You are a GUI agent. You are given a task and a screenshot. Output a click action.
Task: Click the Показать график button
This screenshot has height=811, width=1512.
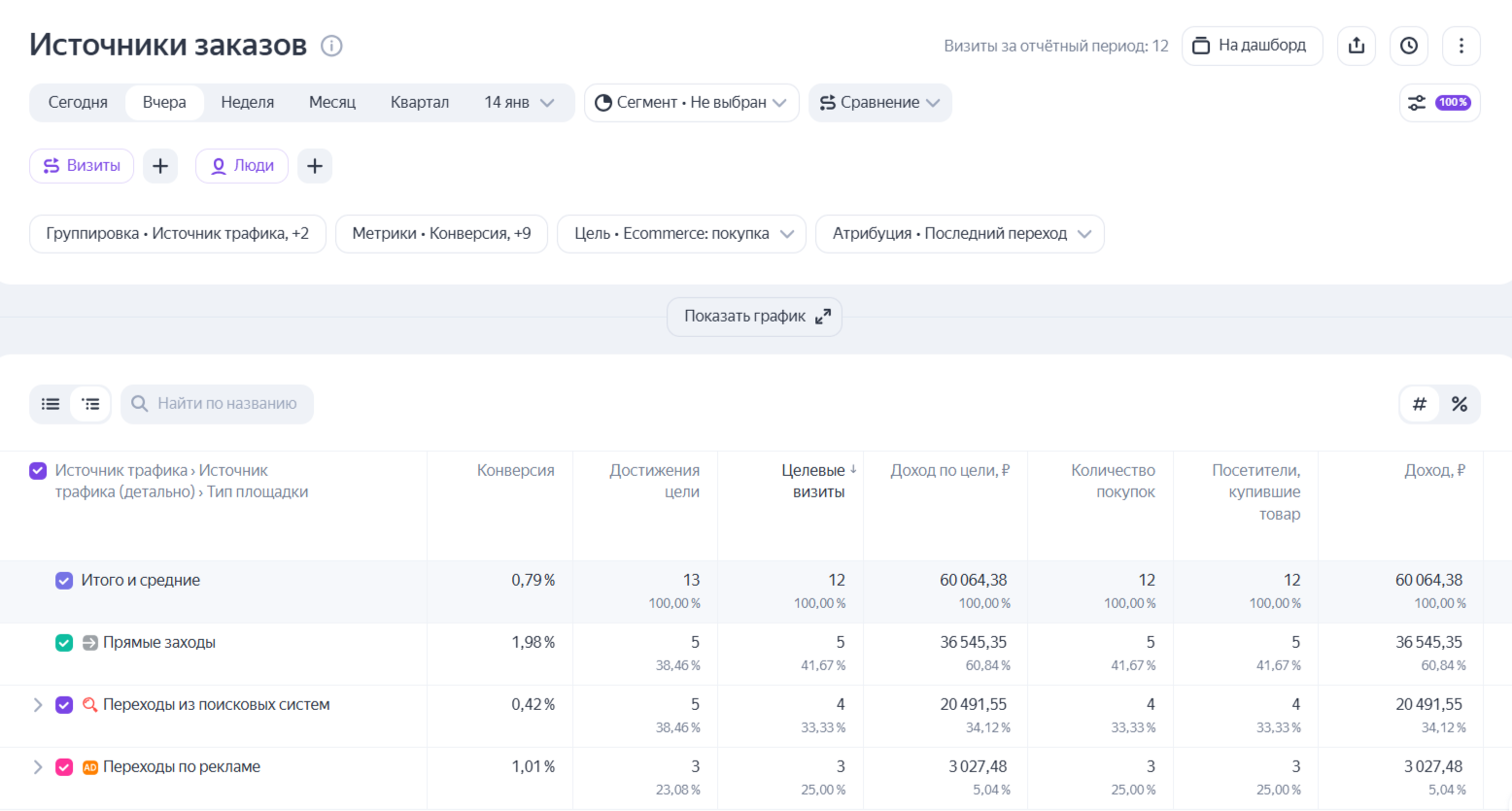tap(754, 317)
